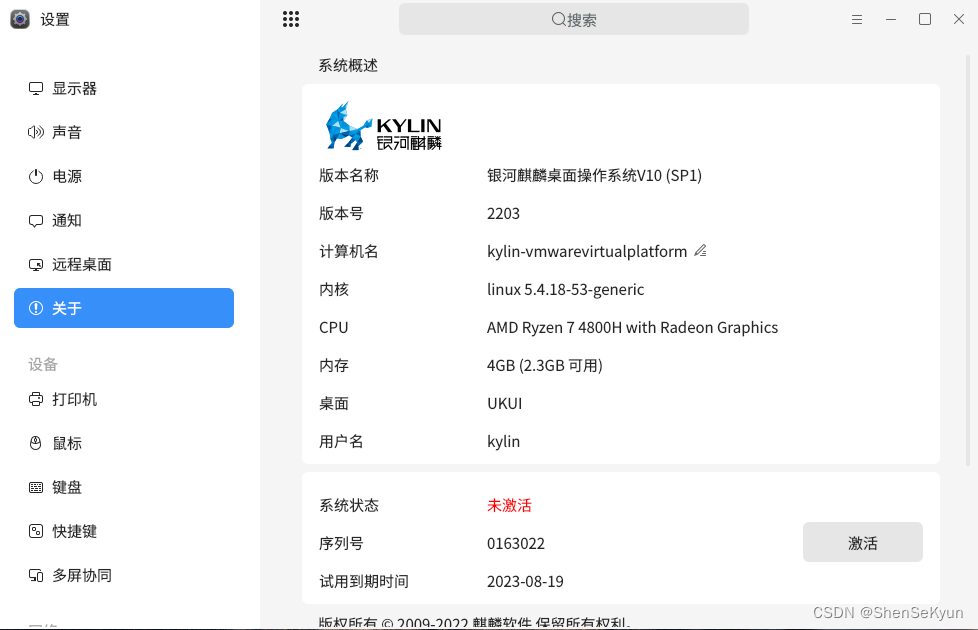978x630 pixels.
Task: Open the 通知 settings
Action: pos(123,221)
